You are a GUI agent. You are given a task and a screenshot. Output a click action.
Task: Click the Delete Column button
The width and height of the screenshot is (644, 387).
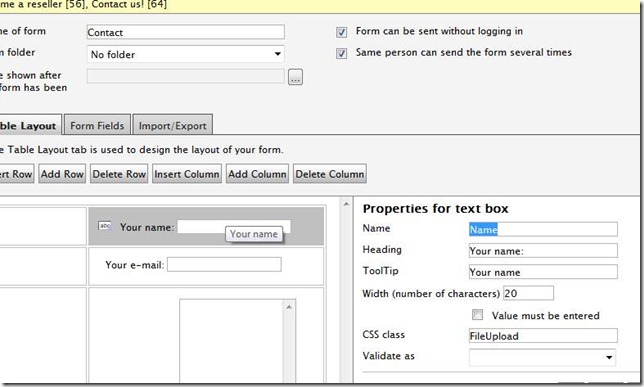330,174
